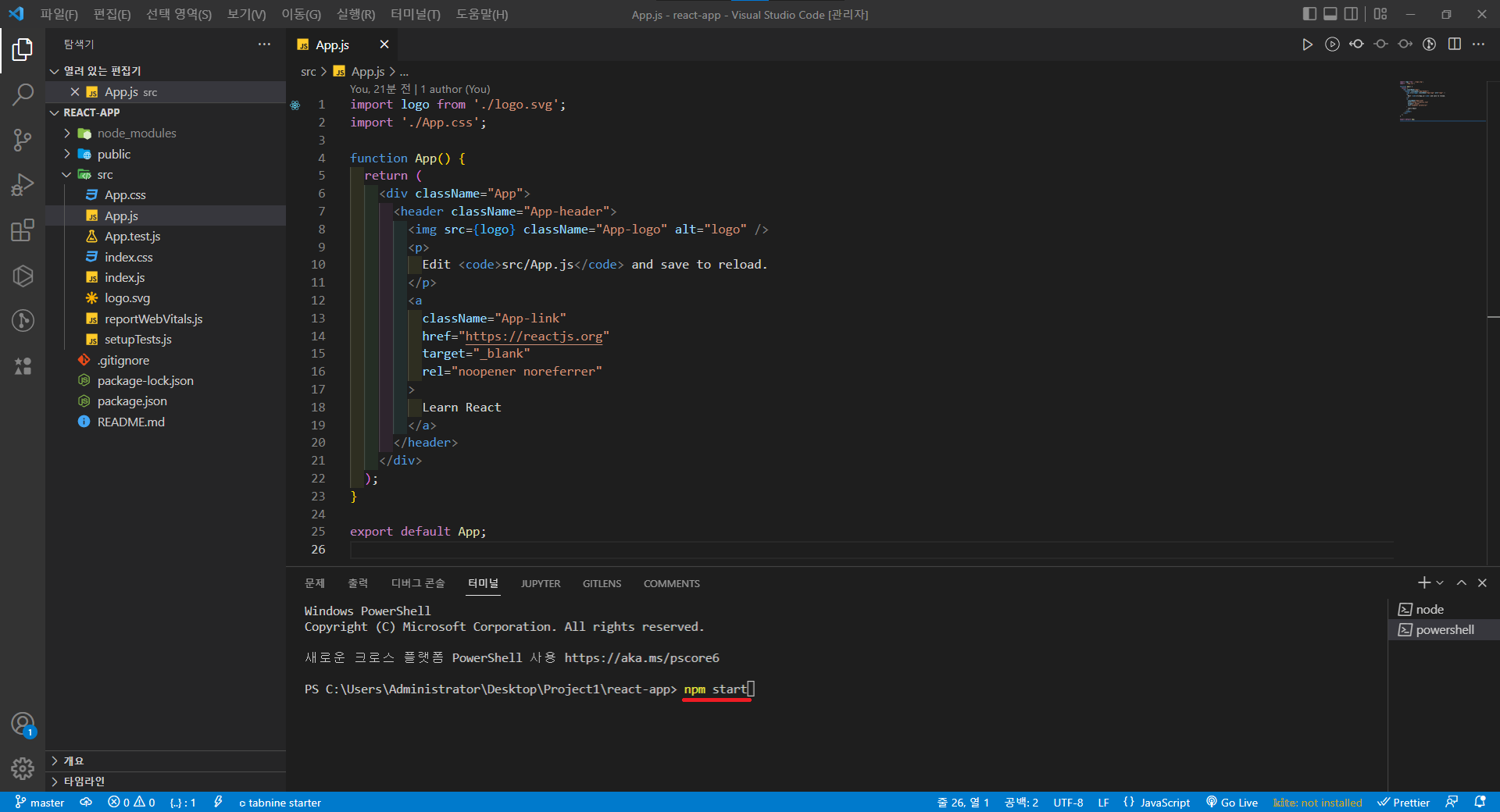Open the Terminal (터미널) menu
The height and width of the screenshot is (812, 1500).
(x=415, y=14)
